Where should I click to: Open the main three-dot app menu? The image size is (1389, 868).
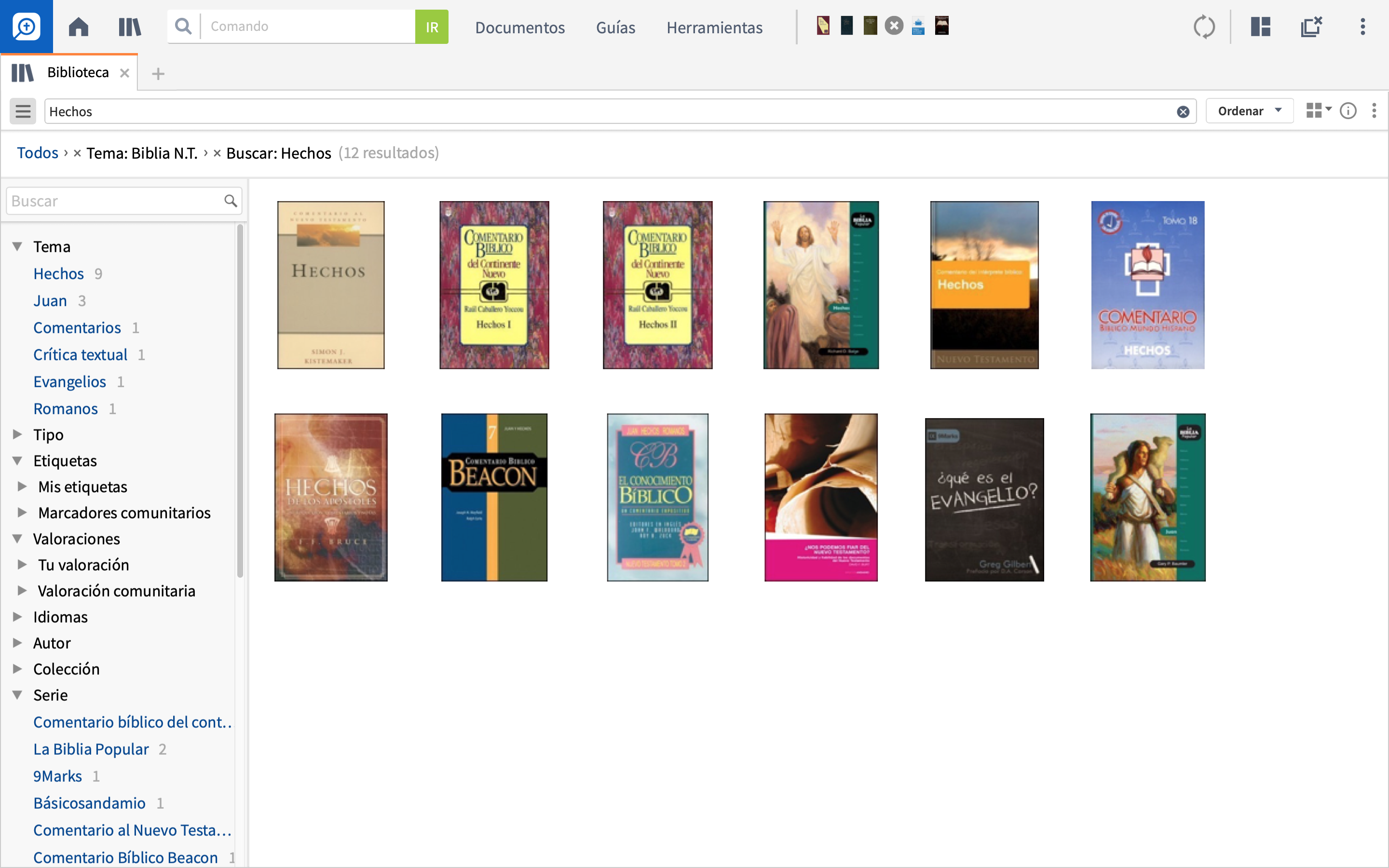click(x=1362, y=27)
